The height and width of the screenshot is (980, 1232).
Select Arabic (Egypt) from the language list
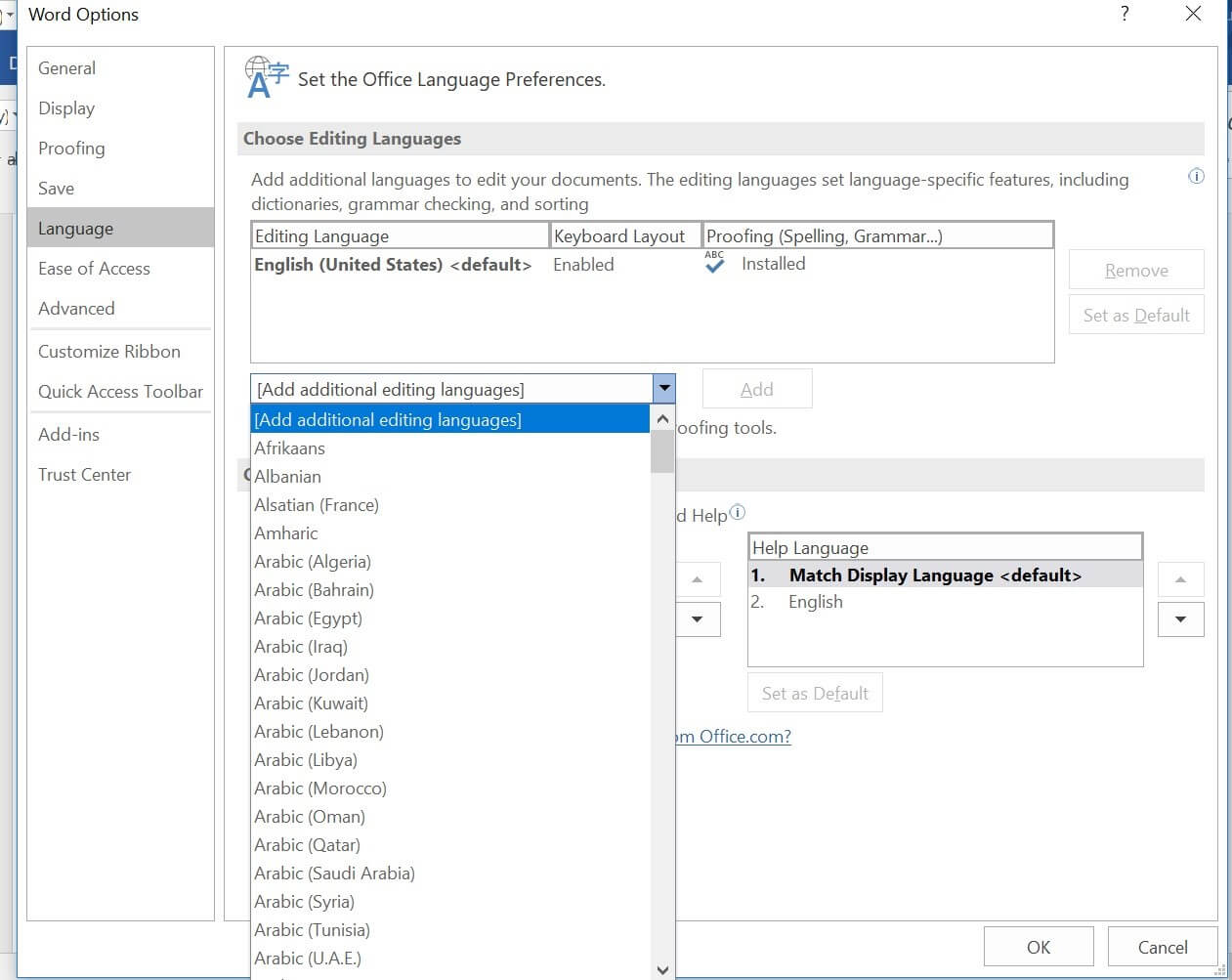pos(308,618)
